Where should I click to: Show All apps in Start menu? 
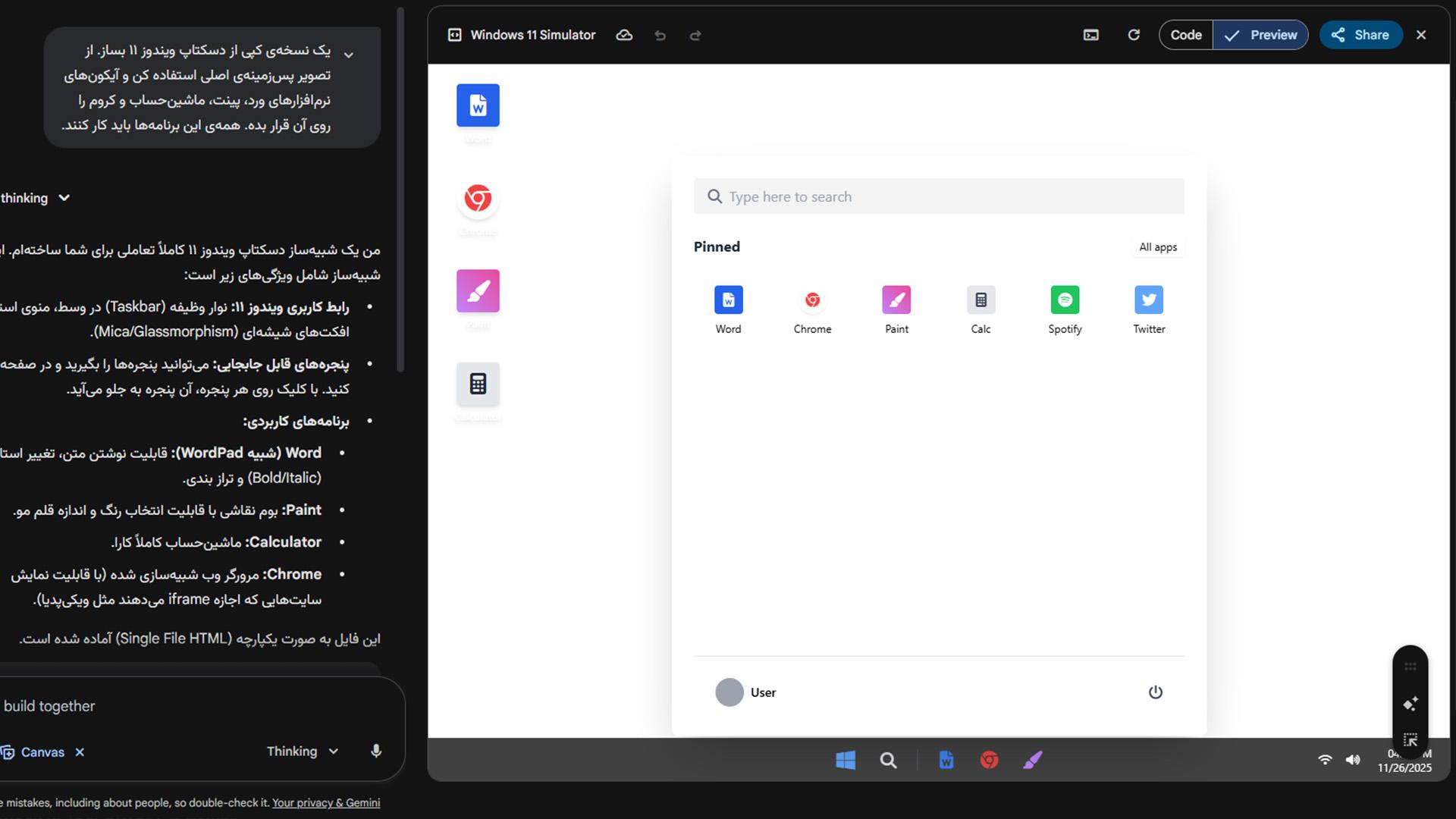(1158, 247)
